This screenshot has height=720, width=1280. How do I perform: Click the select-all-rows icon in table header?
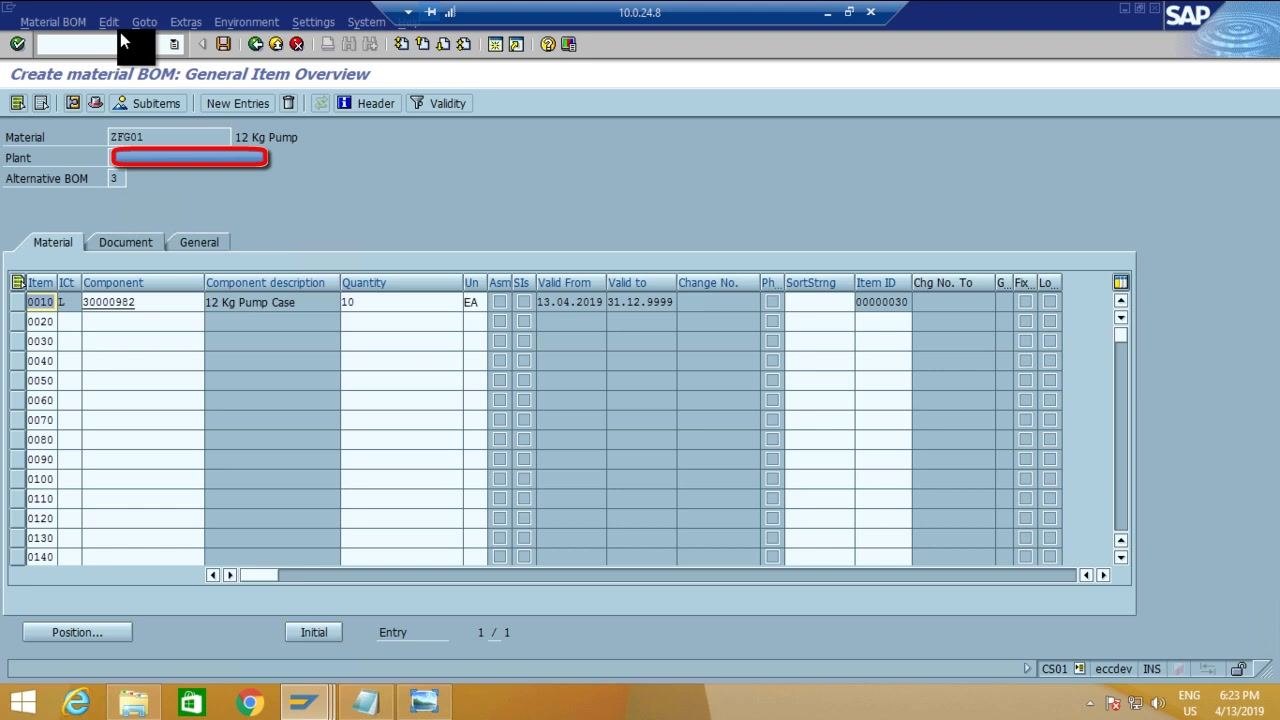pyautogui.click(x=18, y=283)
